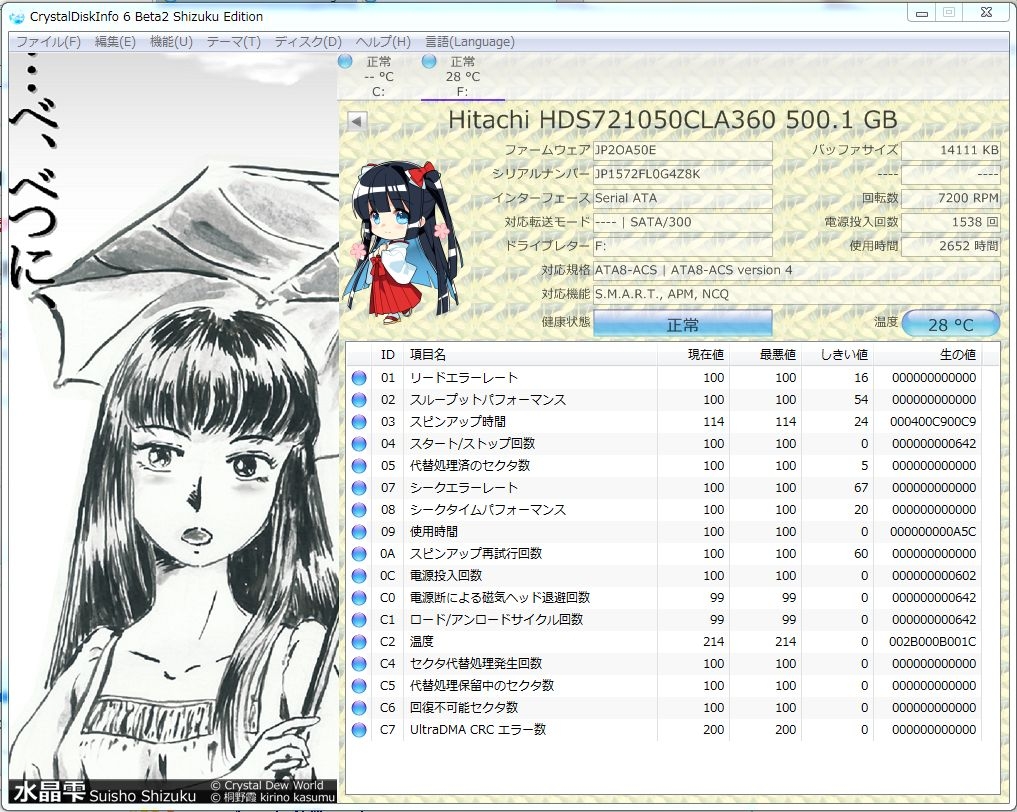This screenshot has width=1017, height=812.
Task: Select the F: disk tab
Action: pyautogui.click(x=462, y=77)
